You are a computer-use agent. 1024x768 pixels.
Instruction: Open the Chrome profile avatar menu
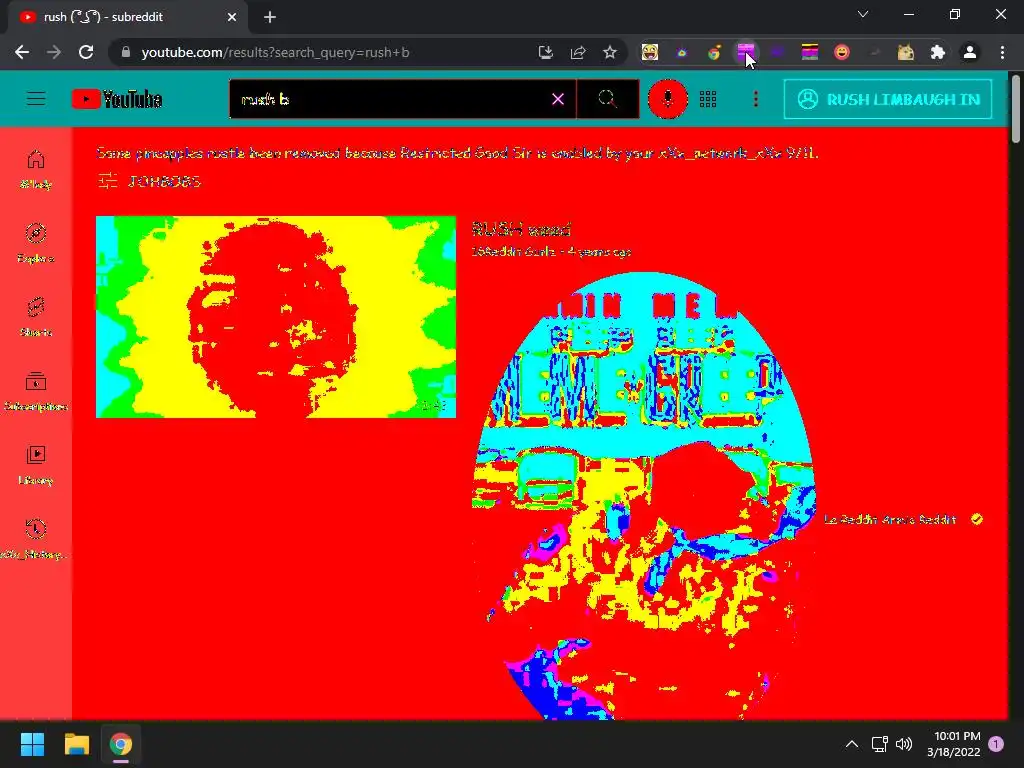[970, 52]
